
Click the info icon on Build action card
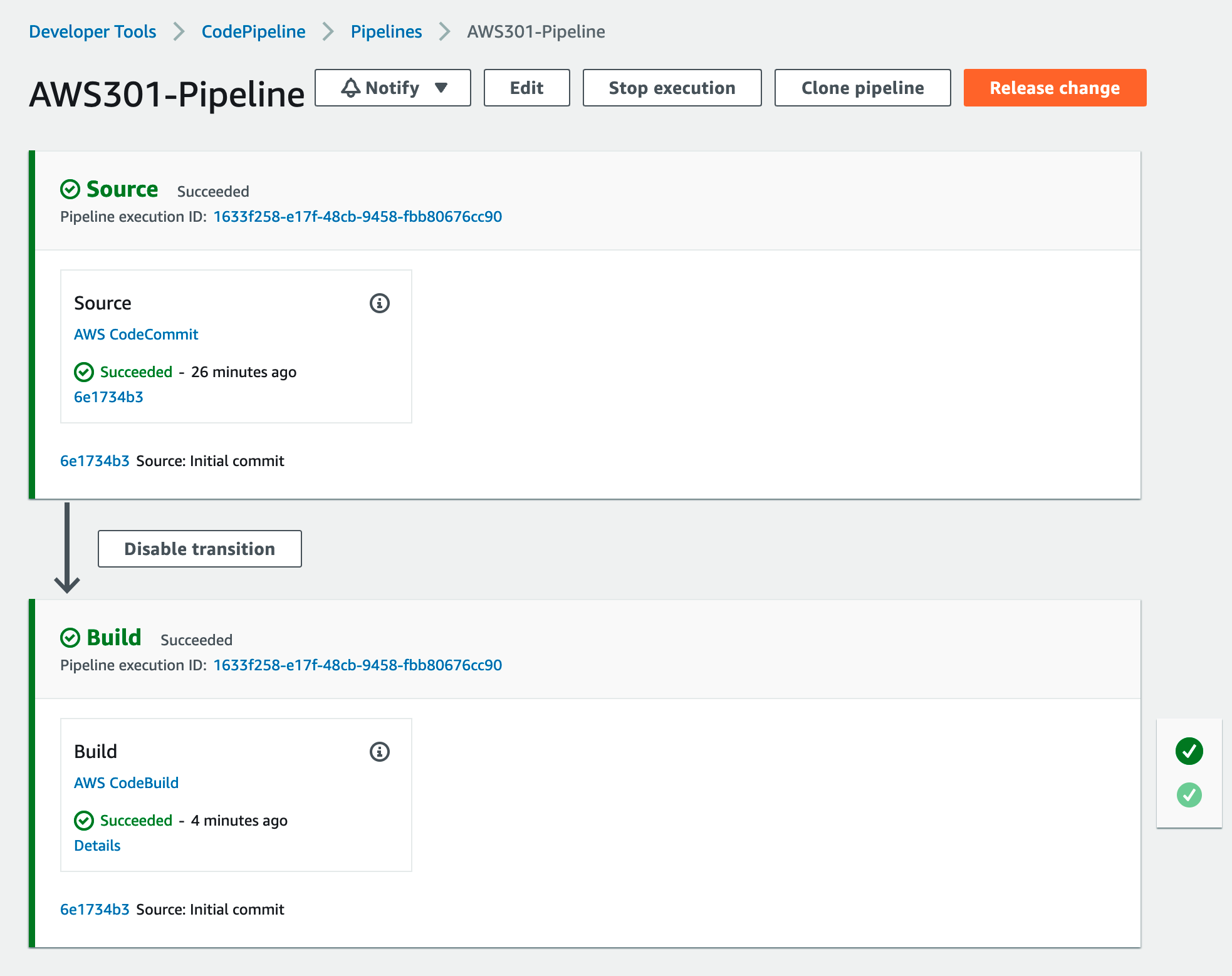click(x=380, y=752)
